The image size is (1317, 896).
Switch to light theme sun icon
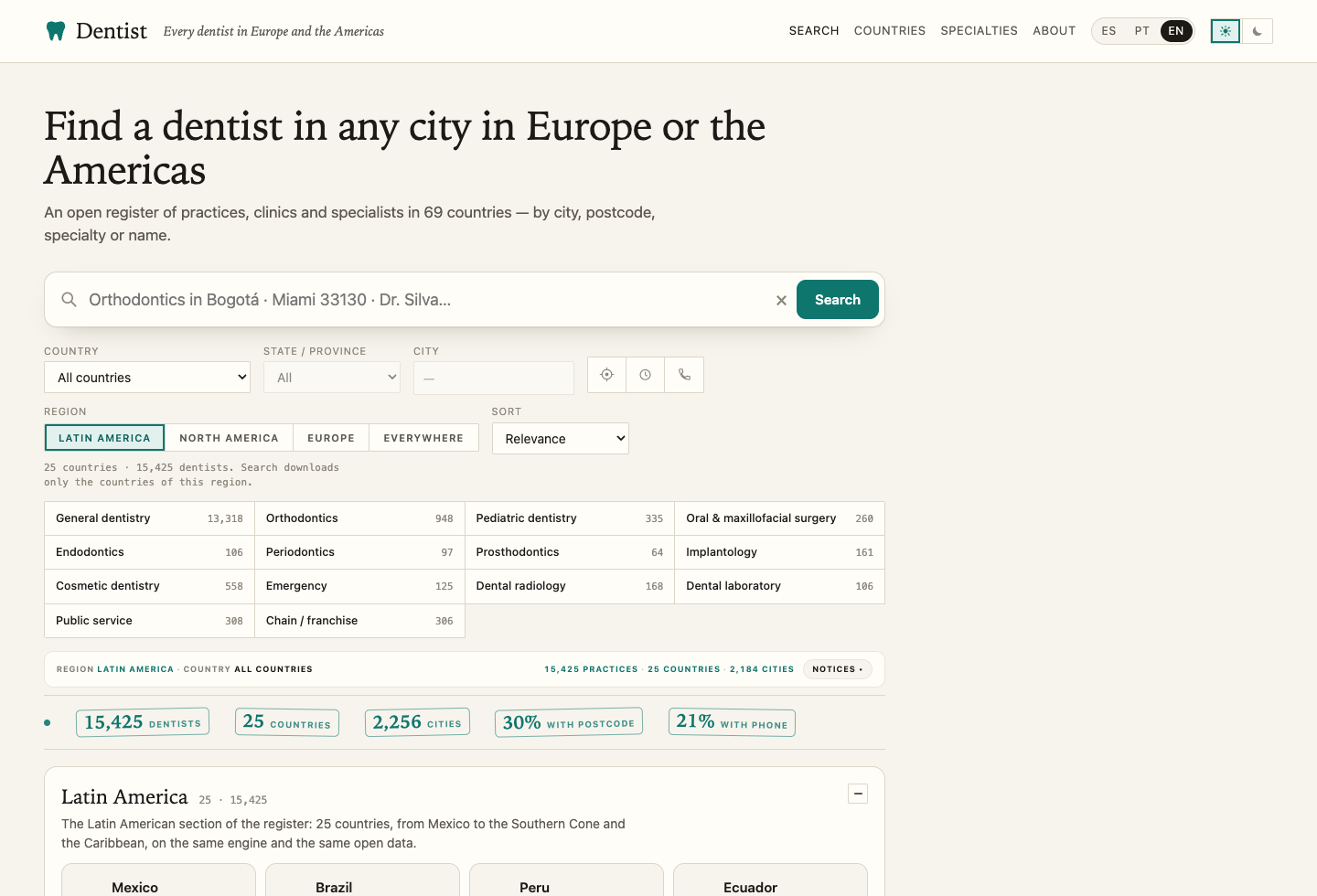1226,31
